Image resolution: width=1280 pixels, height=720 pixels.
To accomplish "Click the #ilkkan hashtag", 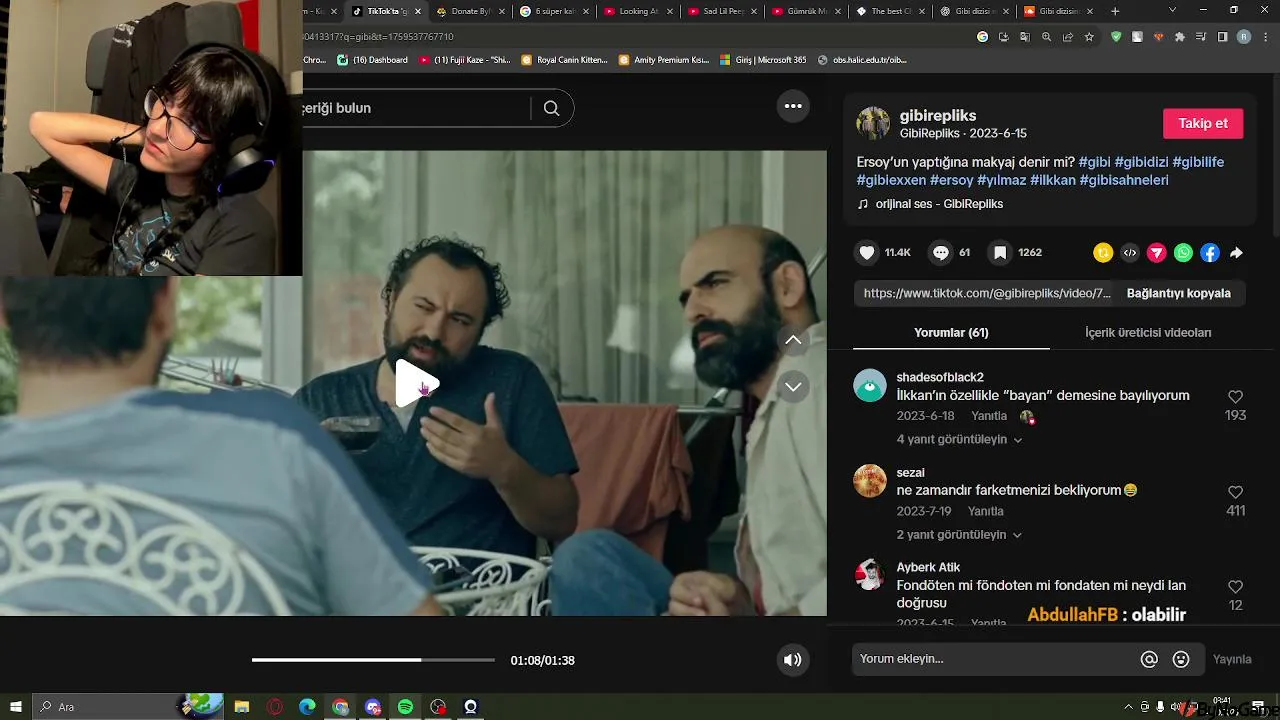I will click(1053, 180).
